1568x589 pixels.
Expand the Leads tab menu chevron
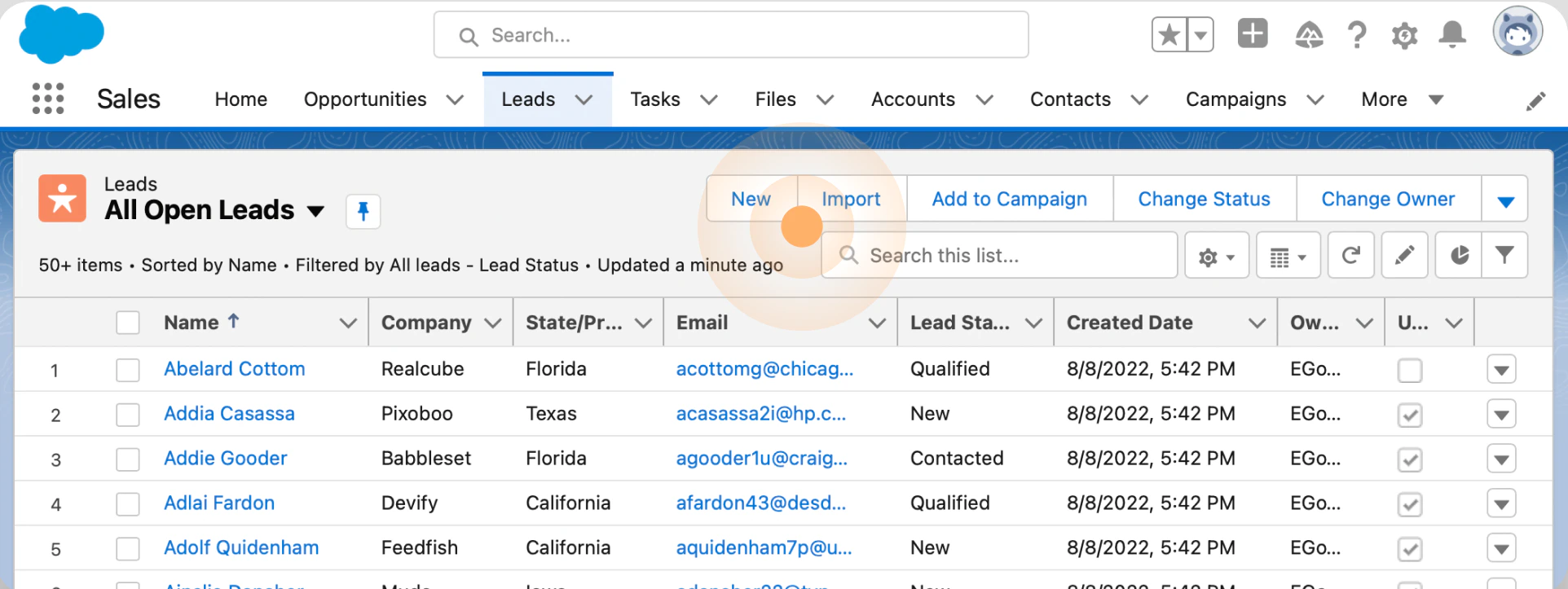point(584,100)
